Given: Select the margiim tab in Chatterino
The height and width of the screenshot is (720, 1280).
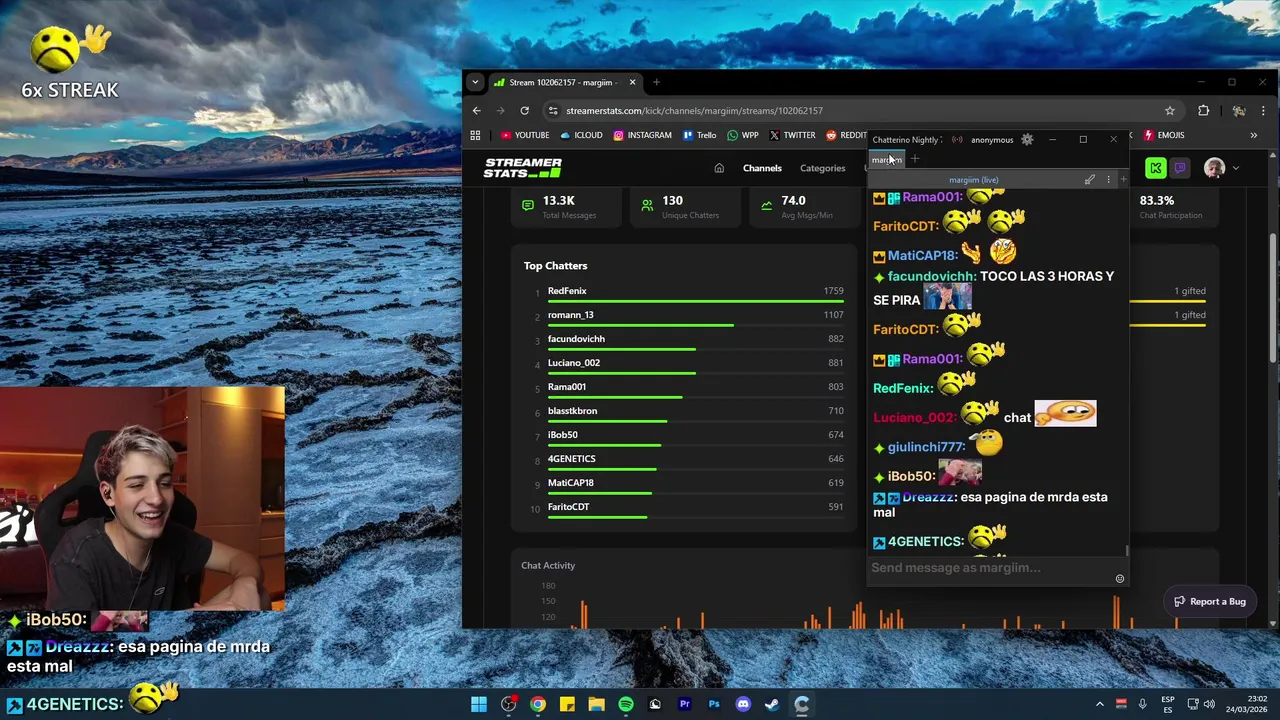Looking at the screenshot, I should click(887, 159).
